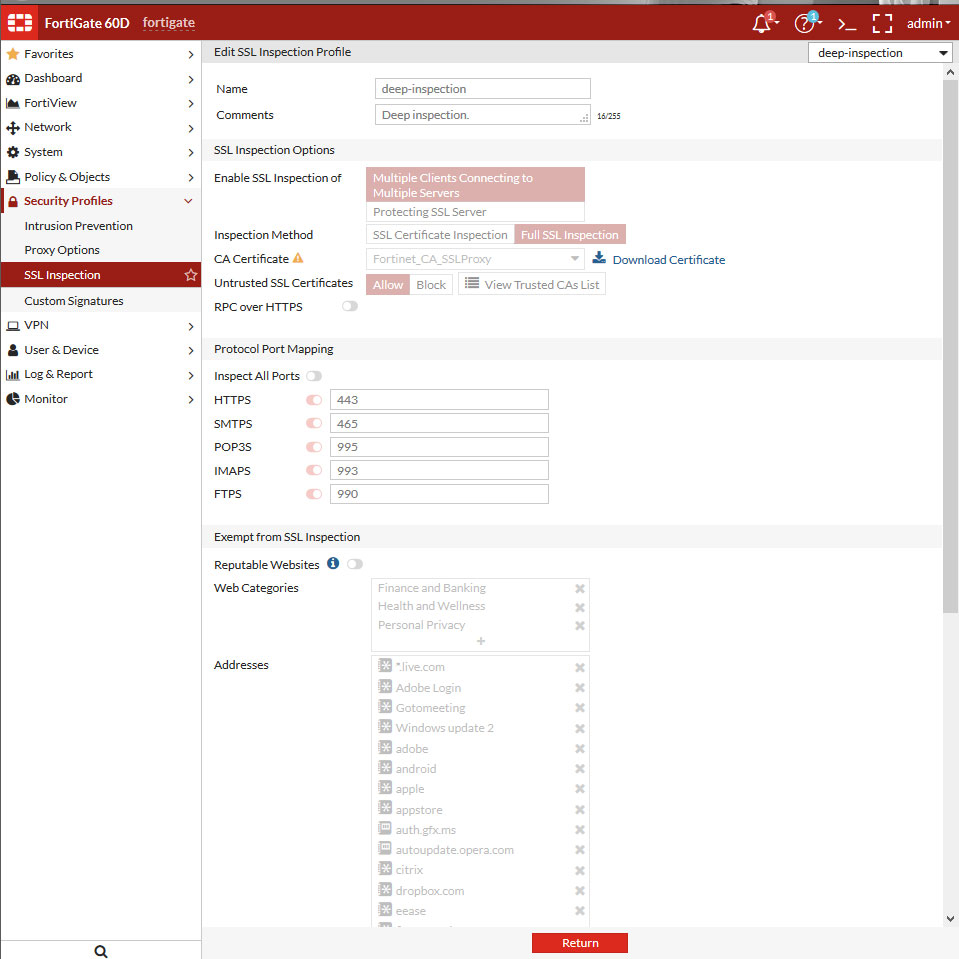Screen dimensions: 959x959
Task: Open View Trusted CAs List
Action: pos(531,284)
